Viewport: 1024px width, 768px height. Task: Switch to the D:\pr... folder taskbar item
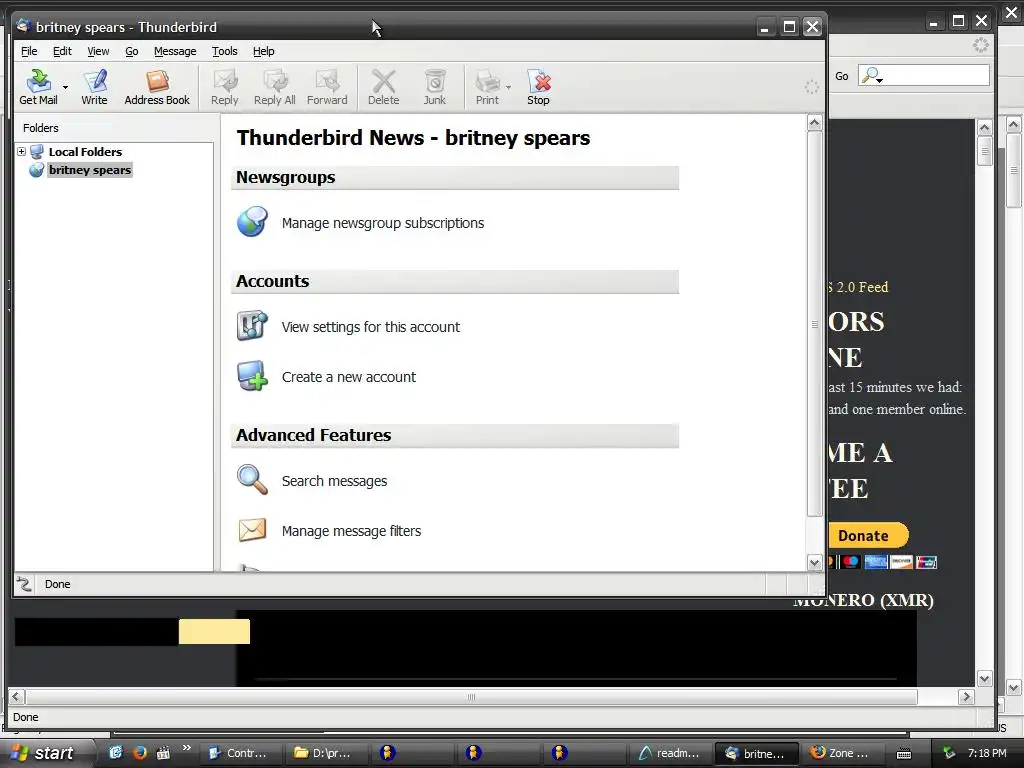coord(323,754)
